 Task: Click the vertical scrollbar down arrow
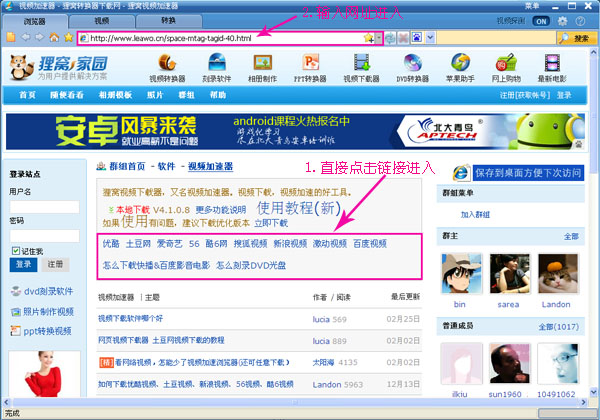[x=593, y=392]
